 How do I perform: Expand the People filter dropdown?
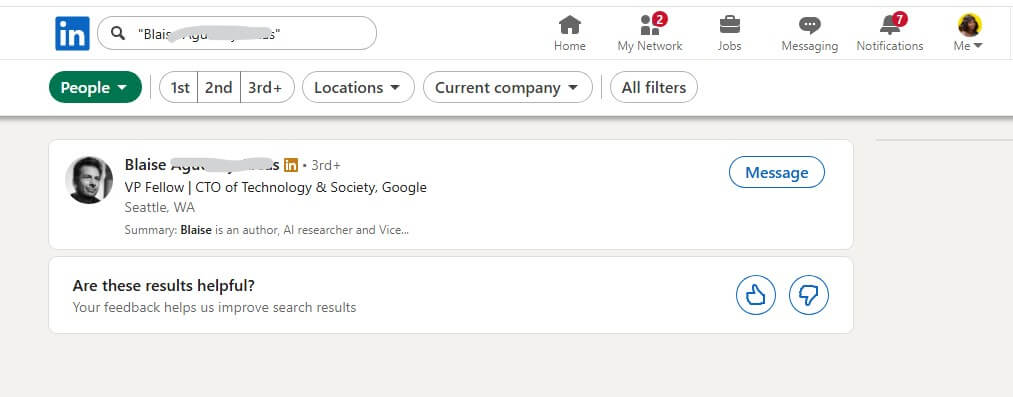click(x=95, y=87)
